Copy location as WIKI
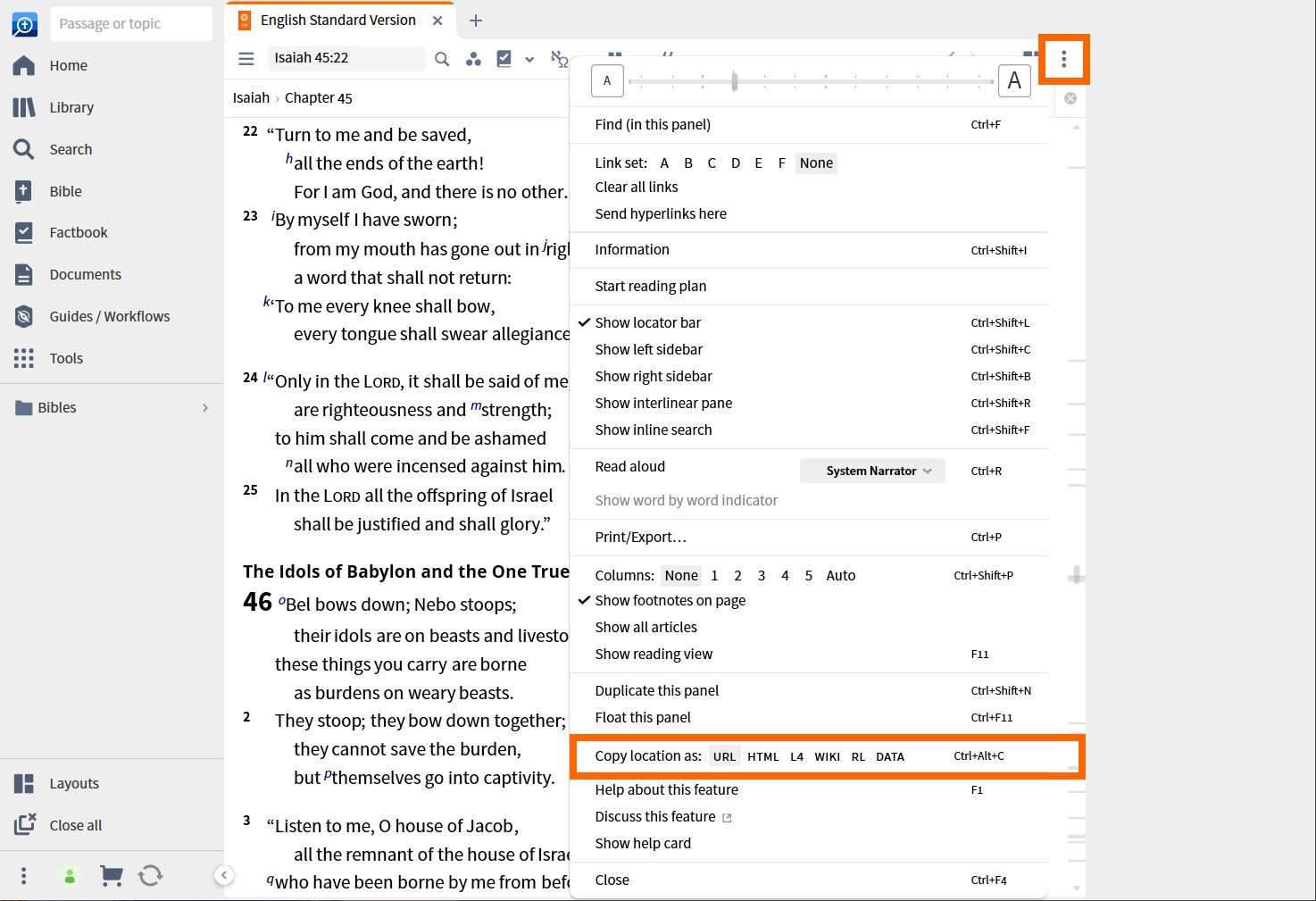 827,756
